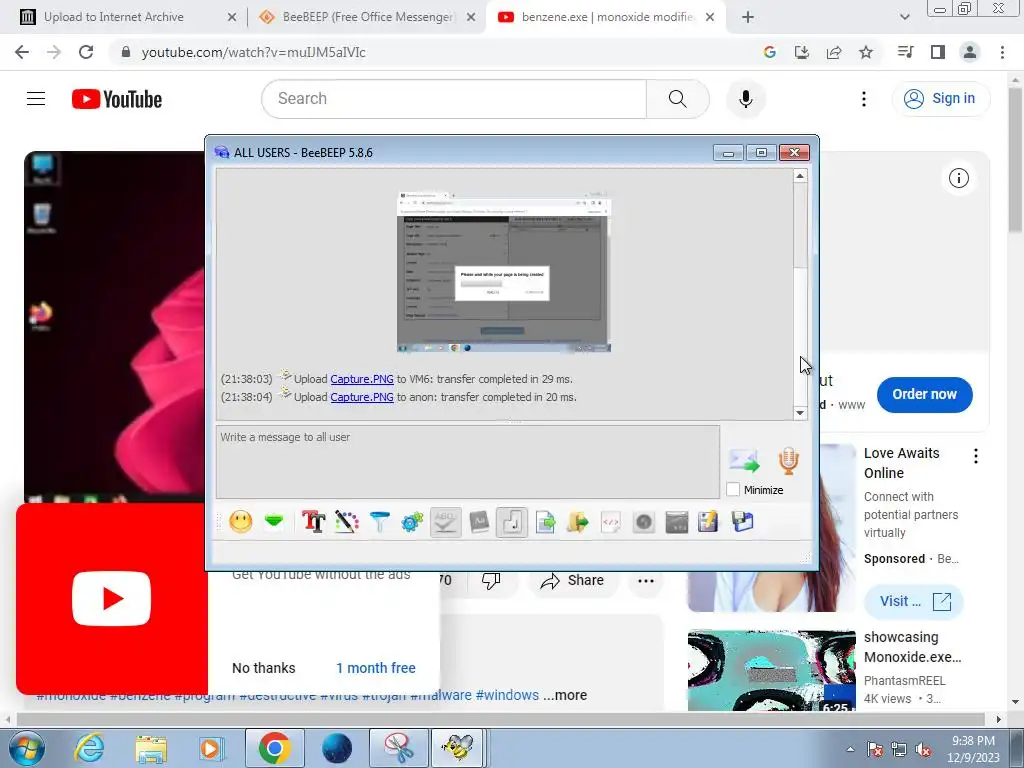Open more video actions ellipsis button

coord(646,581)
